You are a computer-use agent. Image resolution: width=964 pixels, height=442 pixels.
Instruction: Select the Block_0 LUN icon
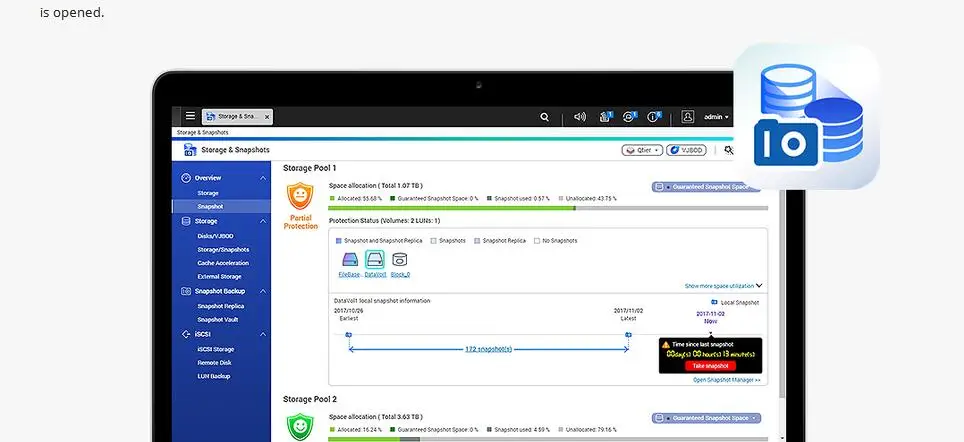point(400,259)
